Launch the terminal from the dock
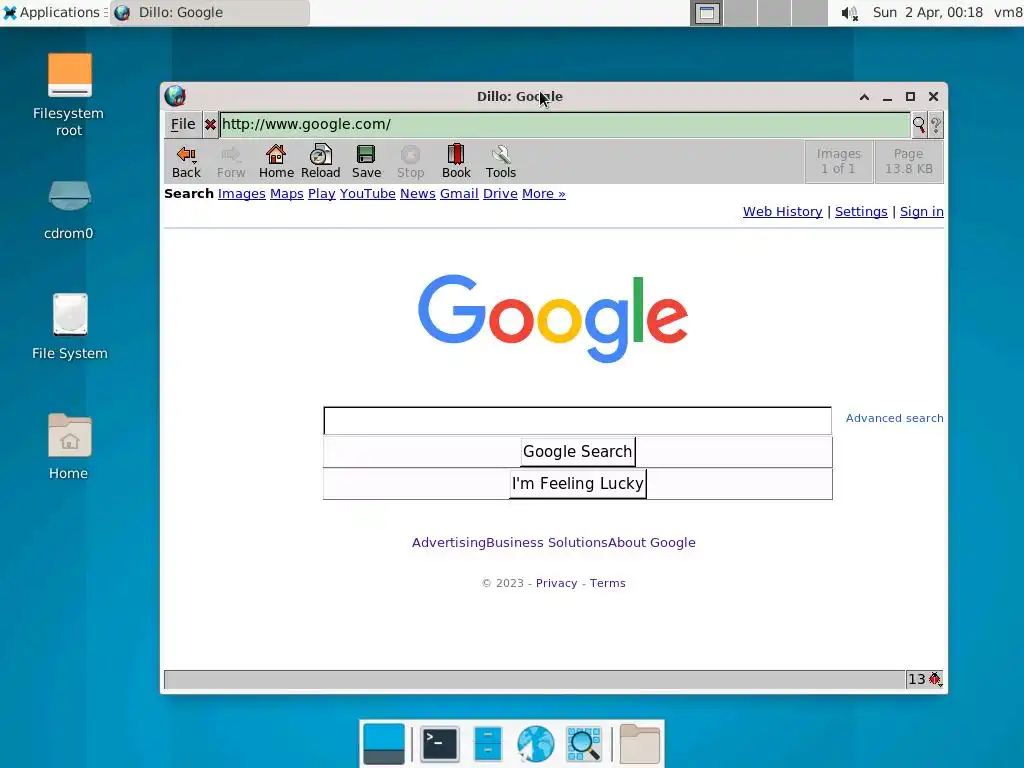The image size is (1024, 768). tap(439, 744)
